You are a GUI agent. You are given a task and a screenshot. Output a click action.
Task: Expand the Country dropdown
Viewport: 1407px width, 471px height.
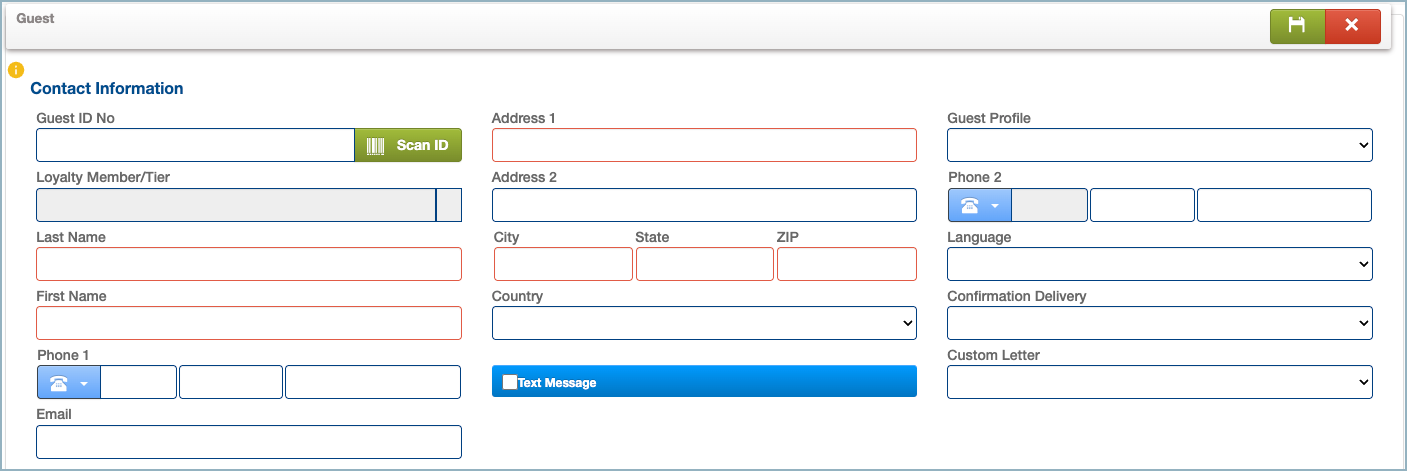(x=704, y=323)
